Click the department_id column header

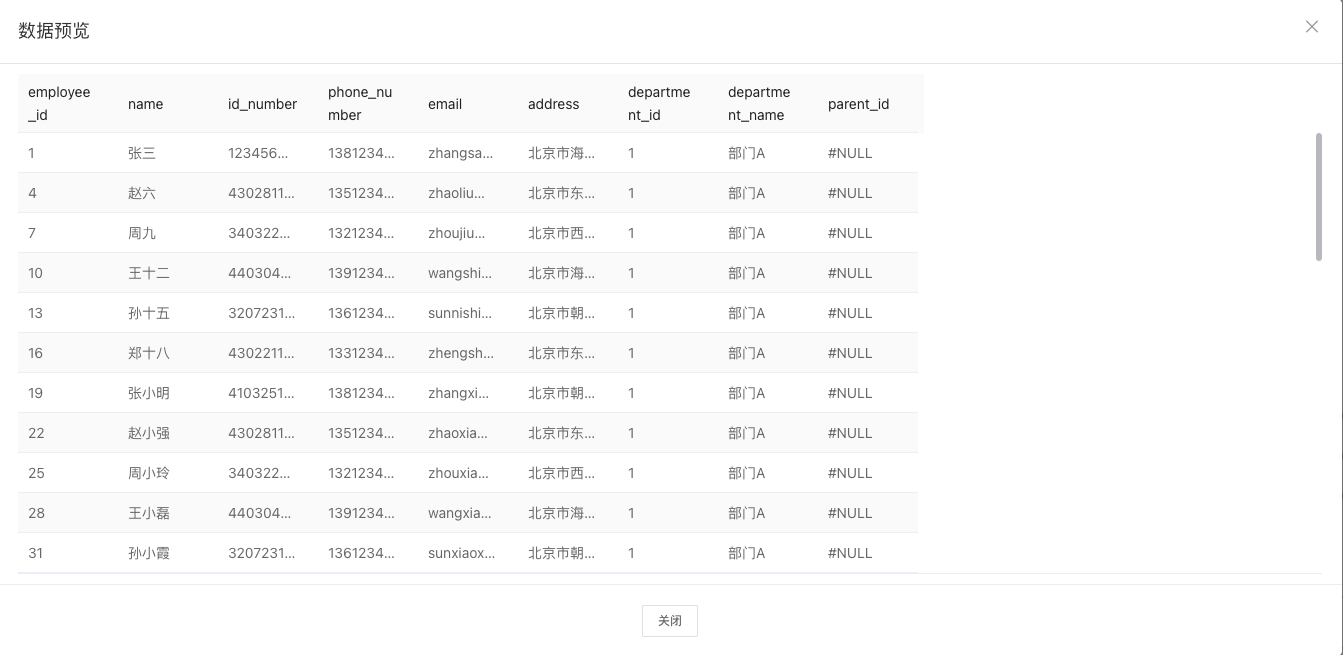click(659, 103)
